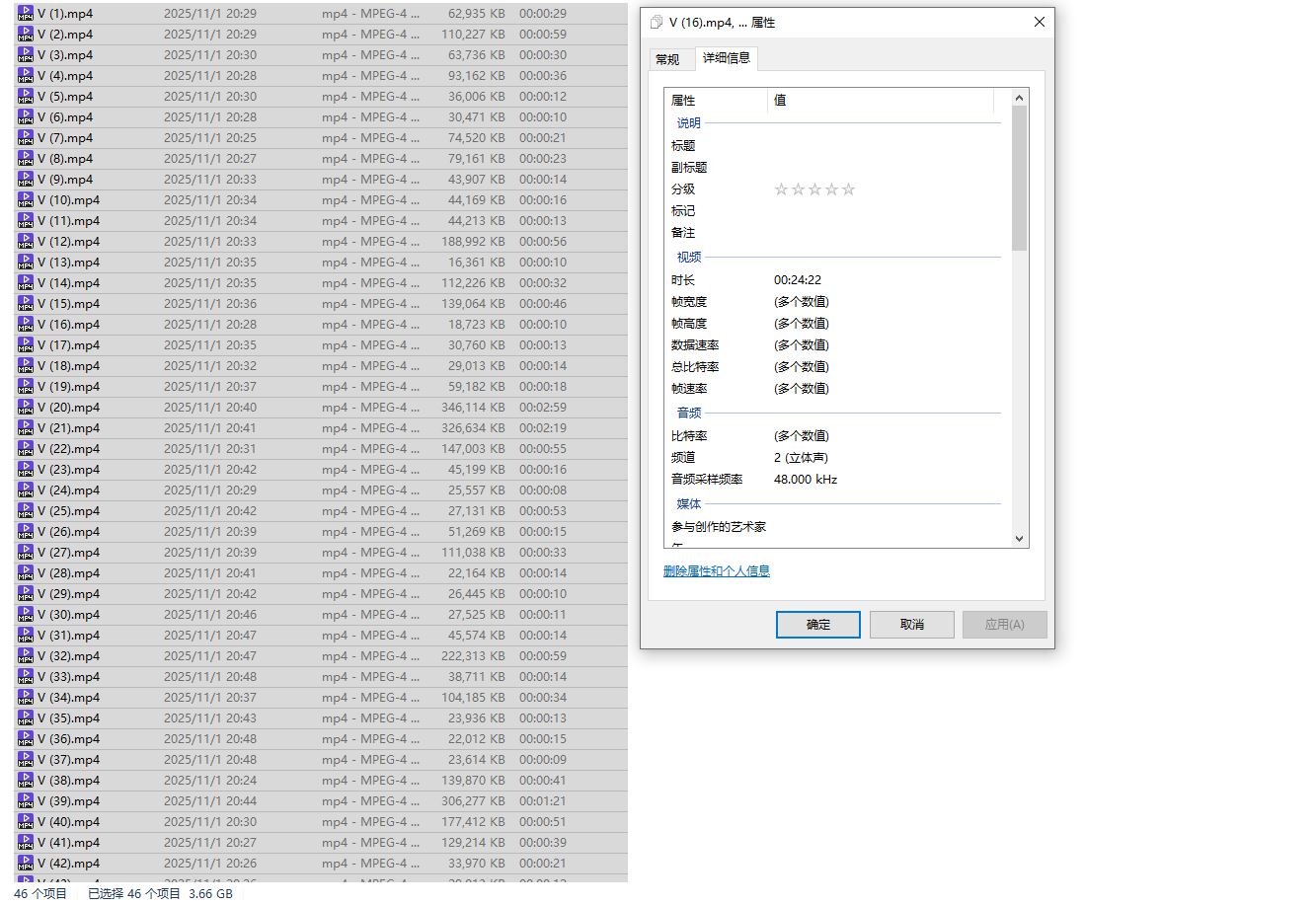Click the property list scrollbar thumb
Screen dimensions: 1316x905
click(1019, 178)
